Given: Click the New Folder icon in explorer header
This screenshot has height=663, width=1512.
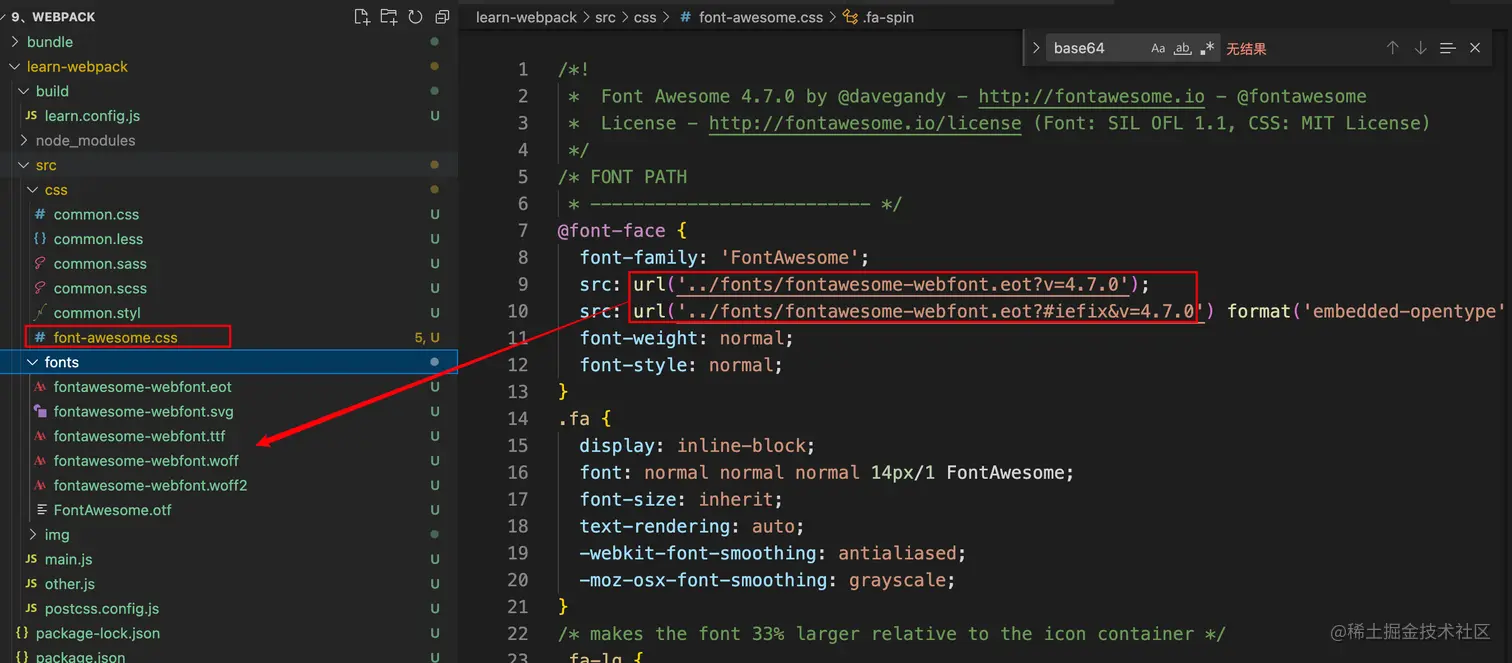Looking at the screenshot, I should tap(389, 17).
